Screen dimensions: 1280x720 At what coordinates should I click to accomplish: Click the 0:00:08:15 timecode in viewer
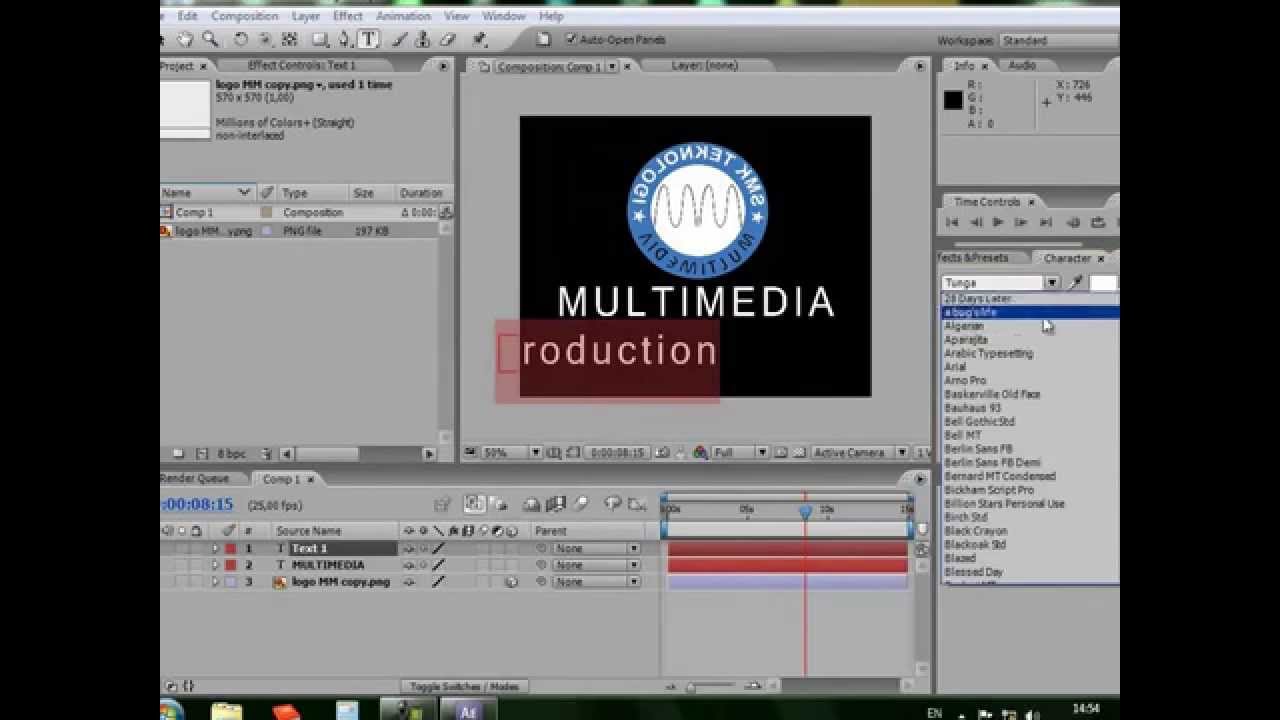pyautogui.click(x=617, y=453)
